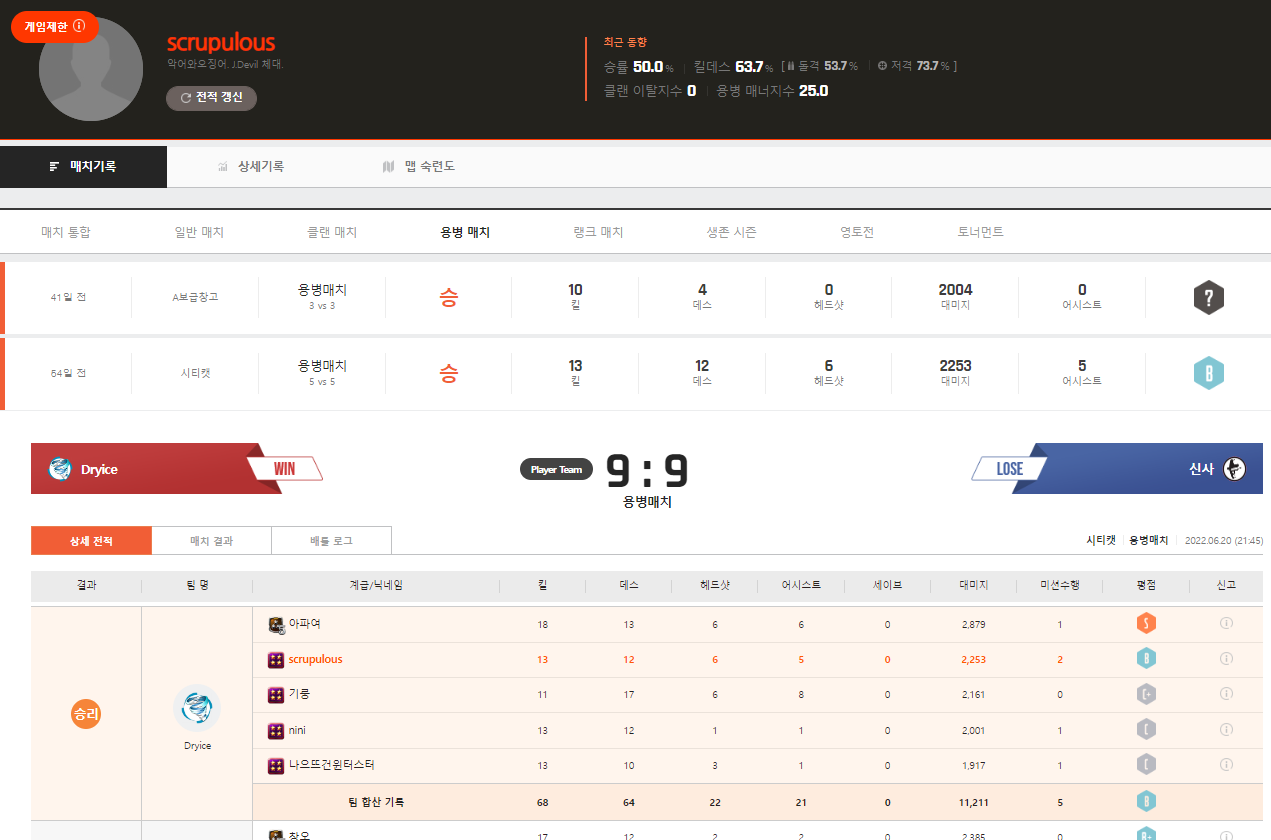Select the 클랜 매치 filter

tap(332, 232)
